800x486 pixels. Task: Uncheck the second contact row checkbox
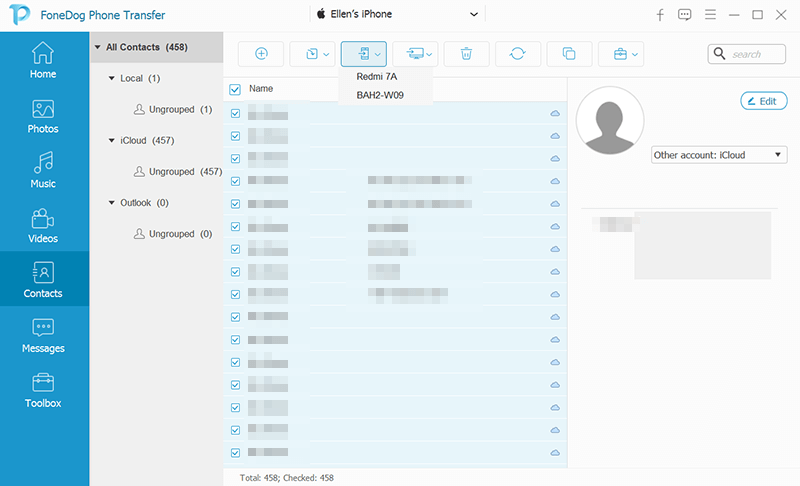[x=235, y=136]
